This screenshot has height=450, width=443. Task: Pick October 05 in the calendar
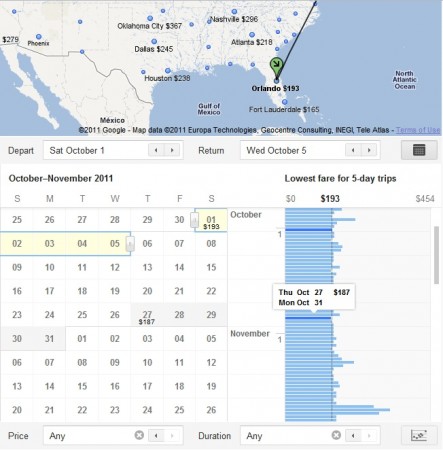point(114,244)
